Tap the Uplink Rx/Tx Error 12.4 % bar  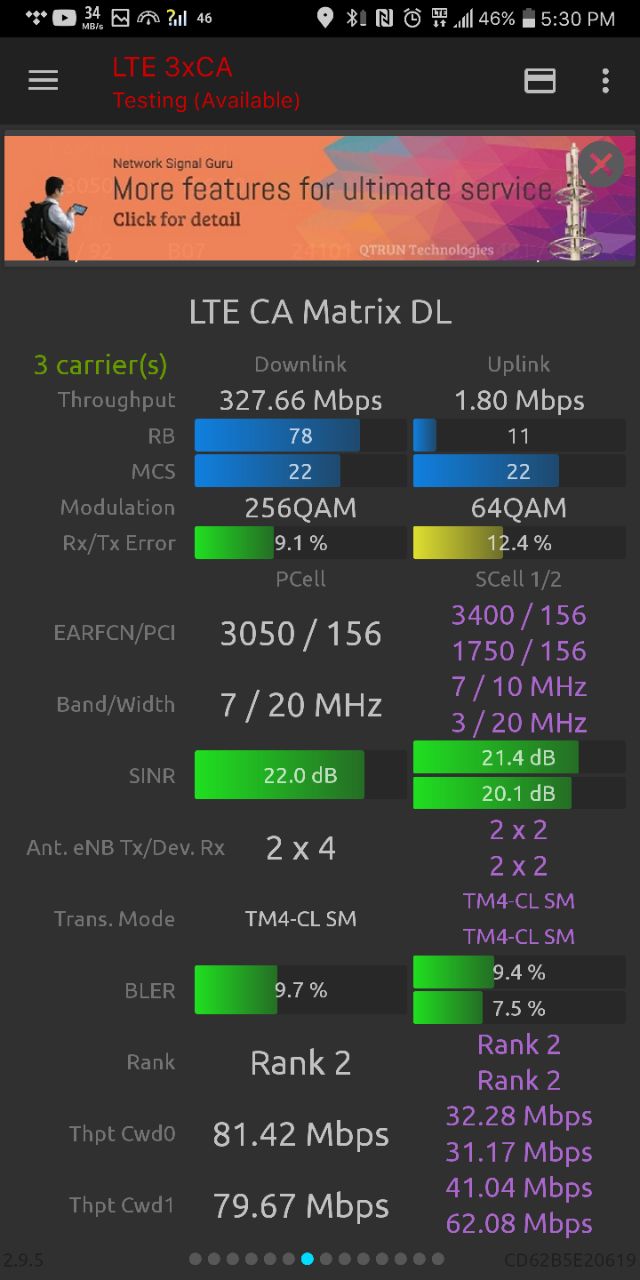pyautogui.click(x=519, y=543)
